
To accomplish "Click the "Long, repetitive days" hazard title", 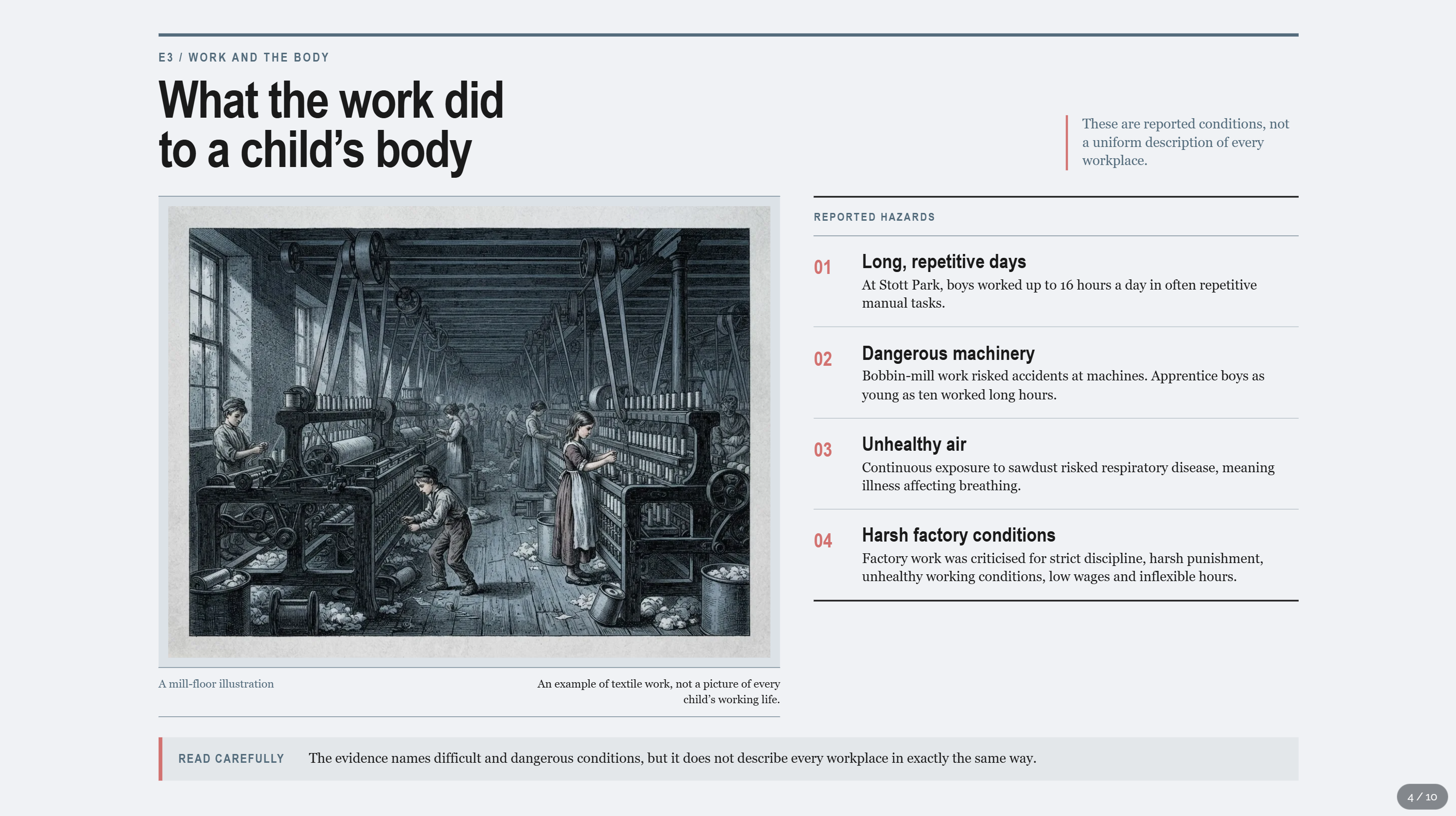I will click(944, 262).
